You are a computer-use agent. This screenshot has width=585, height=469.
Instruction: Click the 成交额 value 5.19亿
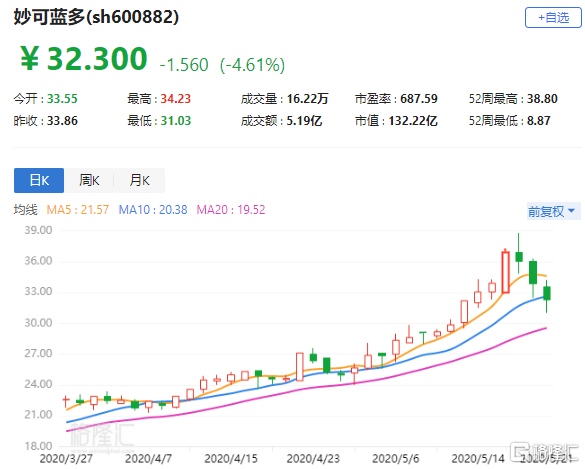point(304,121)
